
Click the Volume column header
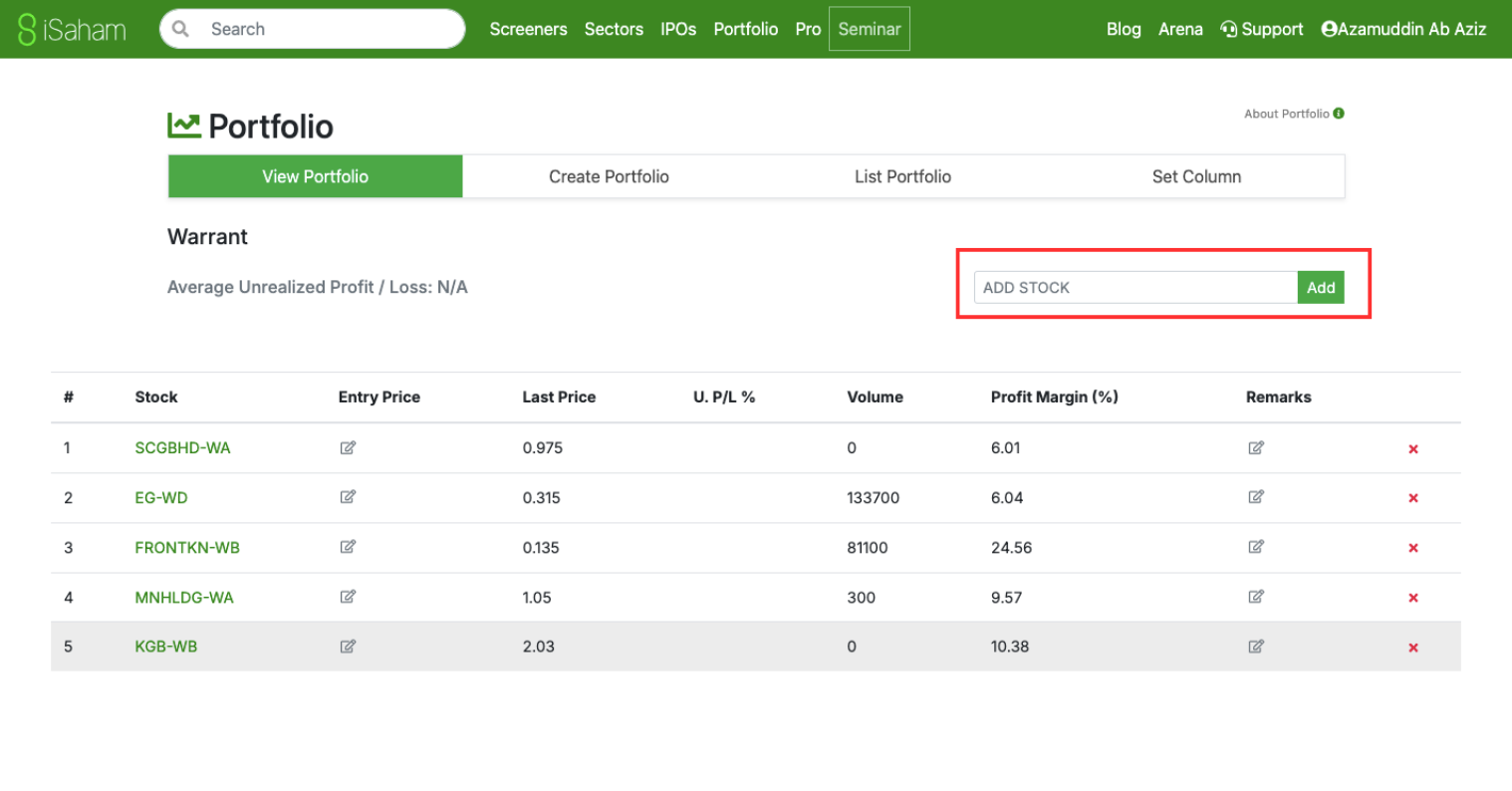[875, 396]
